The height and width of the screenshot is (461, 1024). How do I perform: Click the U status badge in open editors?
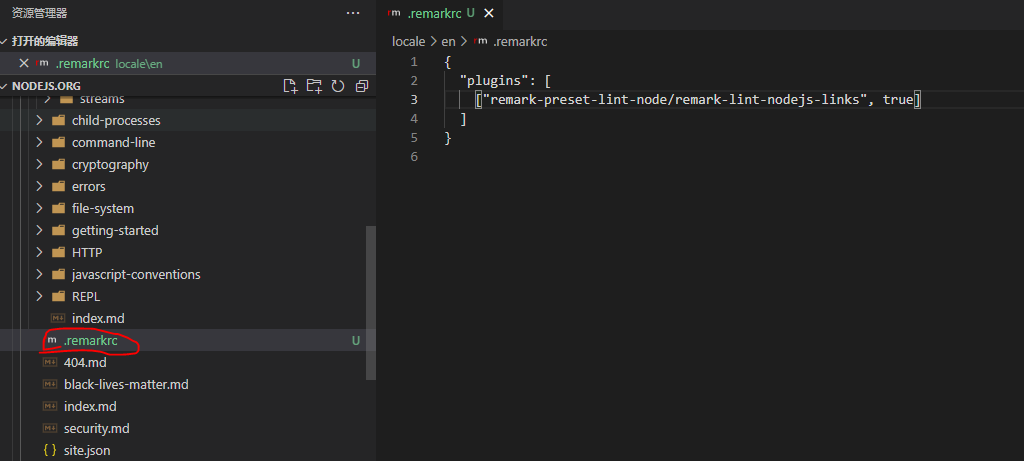tap(356, 63)
